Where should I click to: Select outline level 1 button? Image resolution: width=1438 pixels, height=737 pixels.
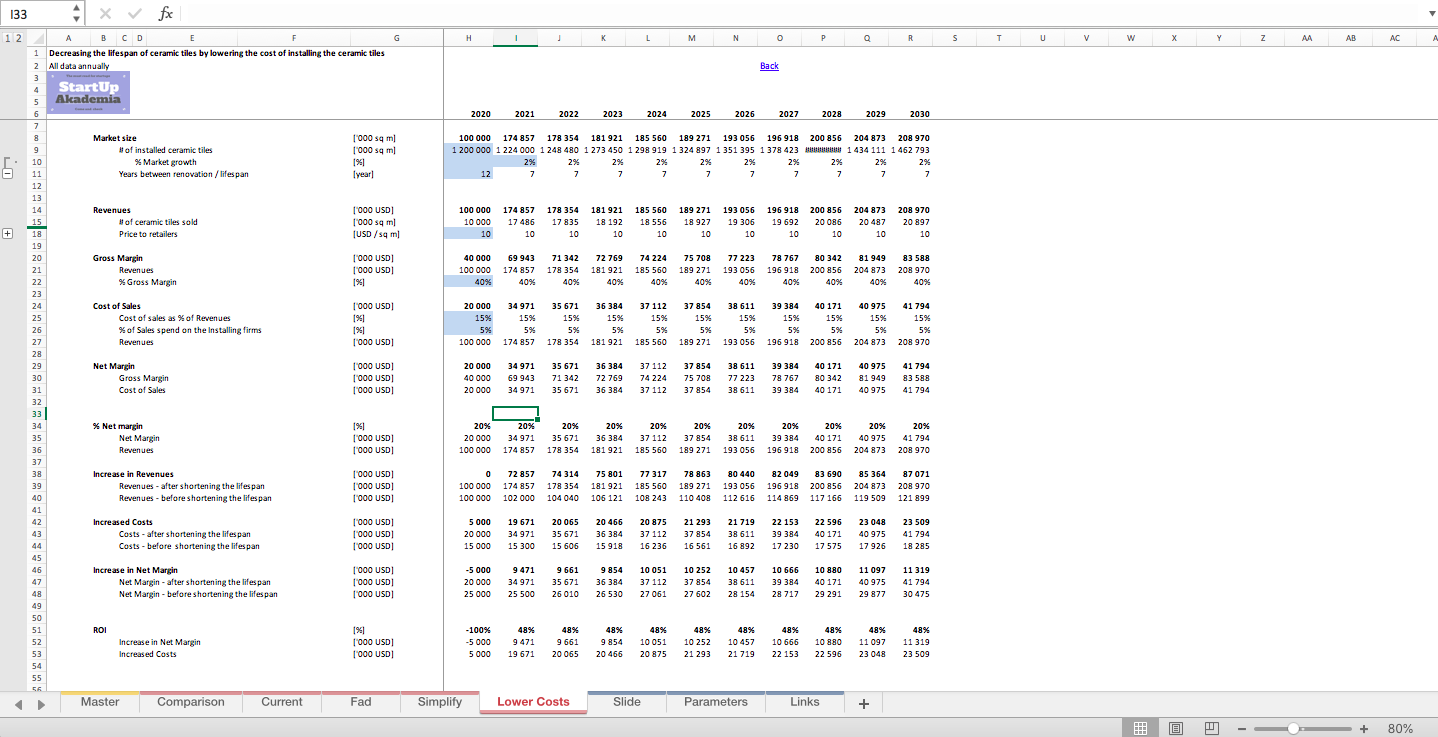(x=7, y=37)
